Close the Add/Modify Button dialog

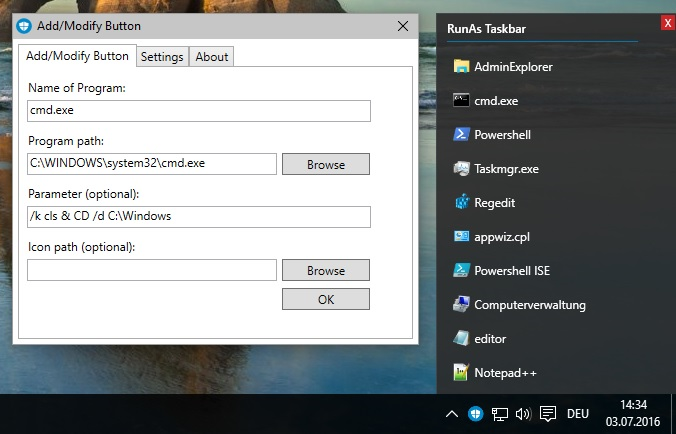tap(403, 26)
